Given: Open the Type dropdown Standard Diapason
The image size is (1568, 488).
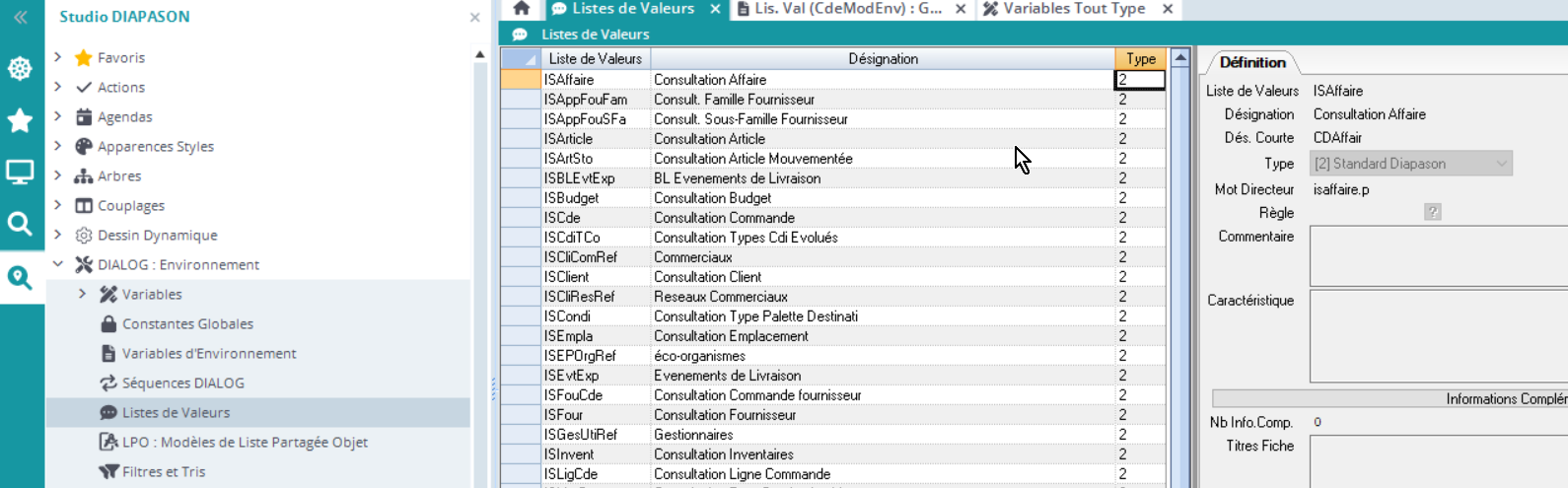Looking at the screenshot, I should click(1410, 164).
